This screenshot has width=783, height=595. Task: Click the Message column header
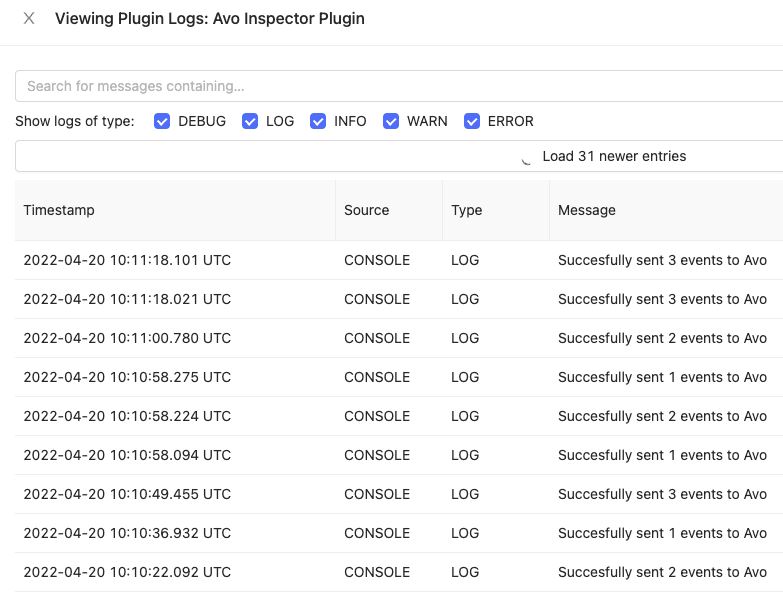(586, 210)
